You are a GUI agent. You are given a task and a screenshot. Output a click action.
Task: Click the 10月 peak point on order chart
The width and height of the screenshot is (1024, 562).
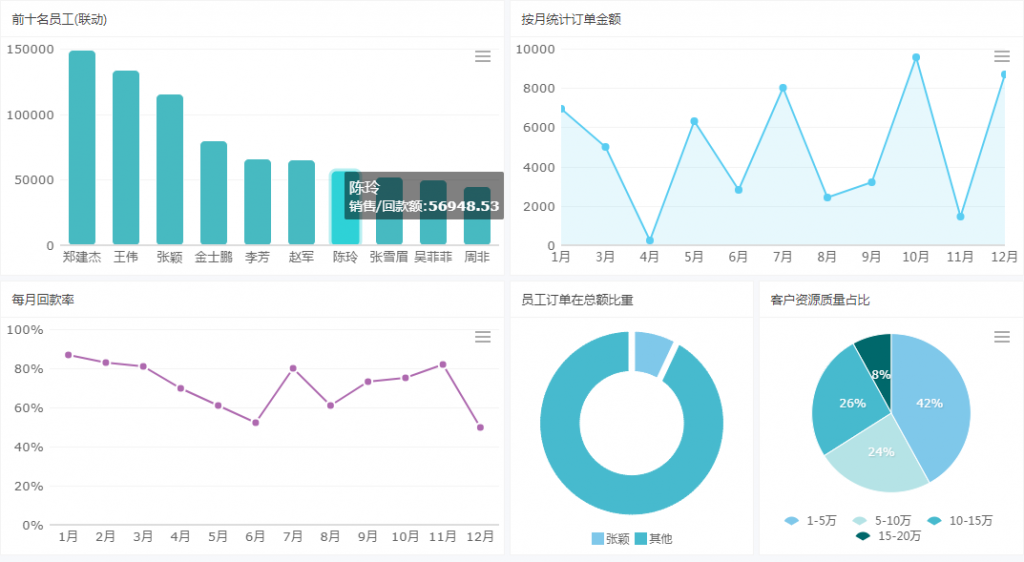(x=916, y=57)
